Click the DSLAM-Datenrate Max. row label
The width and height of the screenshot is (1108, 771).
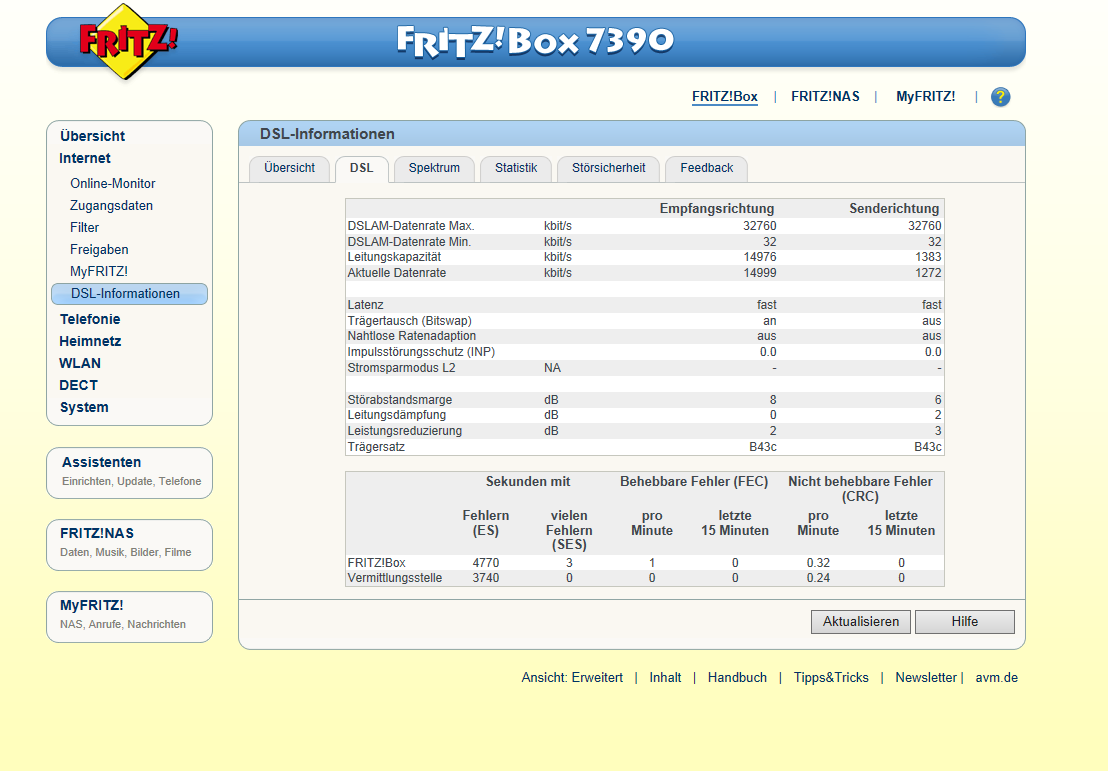tap(411, 226)
